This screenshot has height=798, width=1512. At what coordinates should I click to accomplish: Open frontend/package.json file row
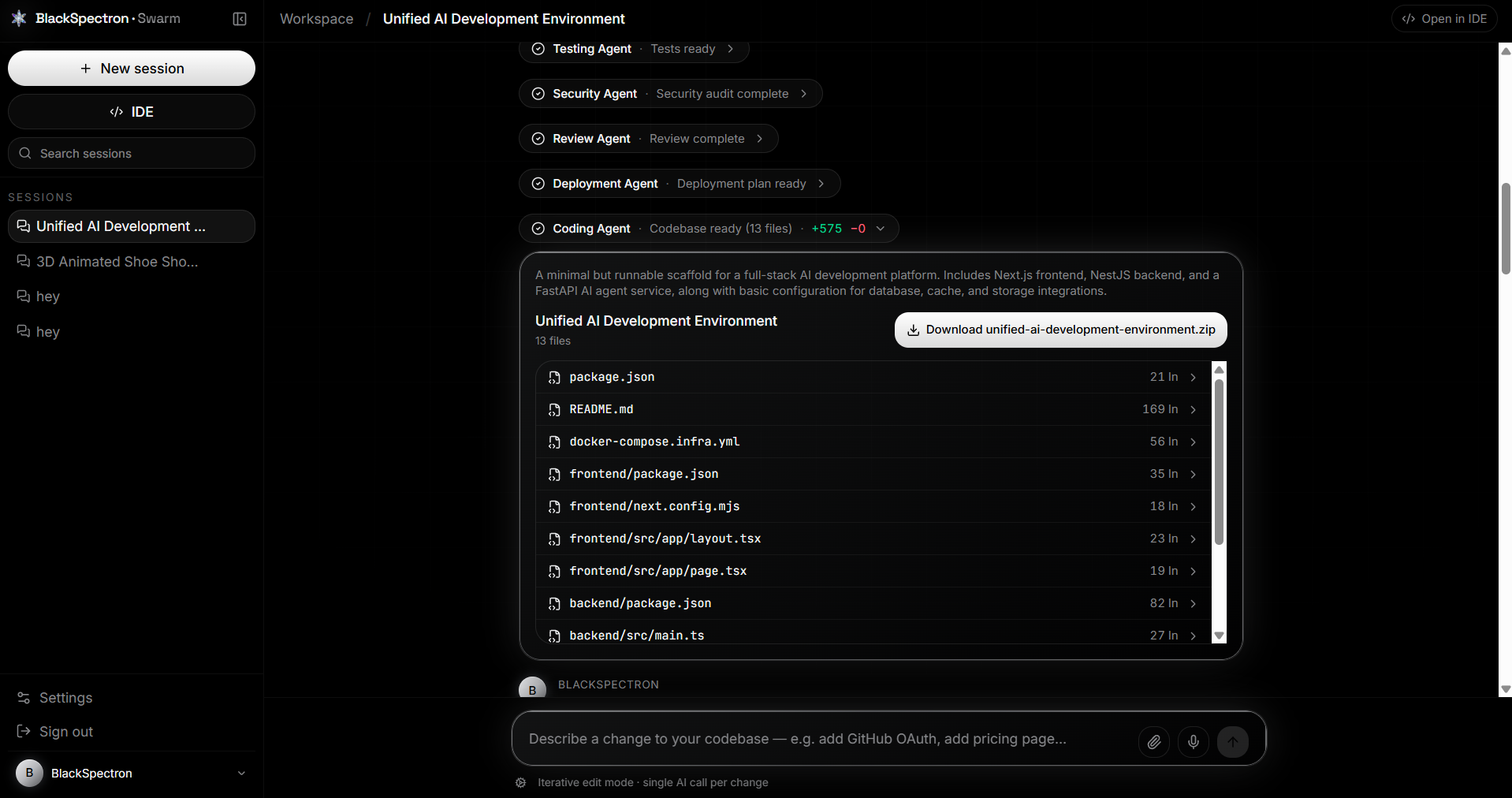(873, 474)
